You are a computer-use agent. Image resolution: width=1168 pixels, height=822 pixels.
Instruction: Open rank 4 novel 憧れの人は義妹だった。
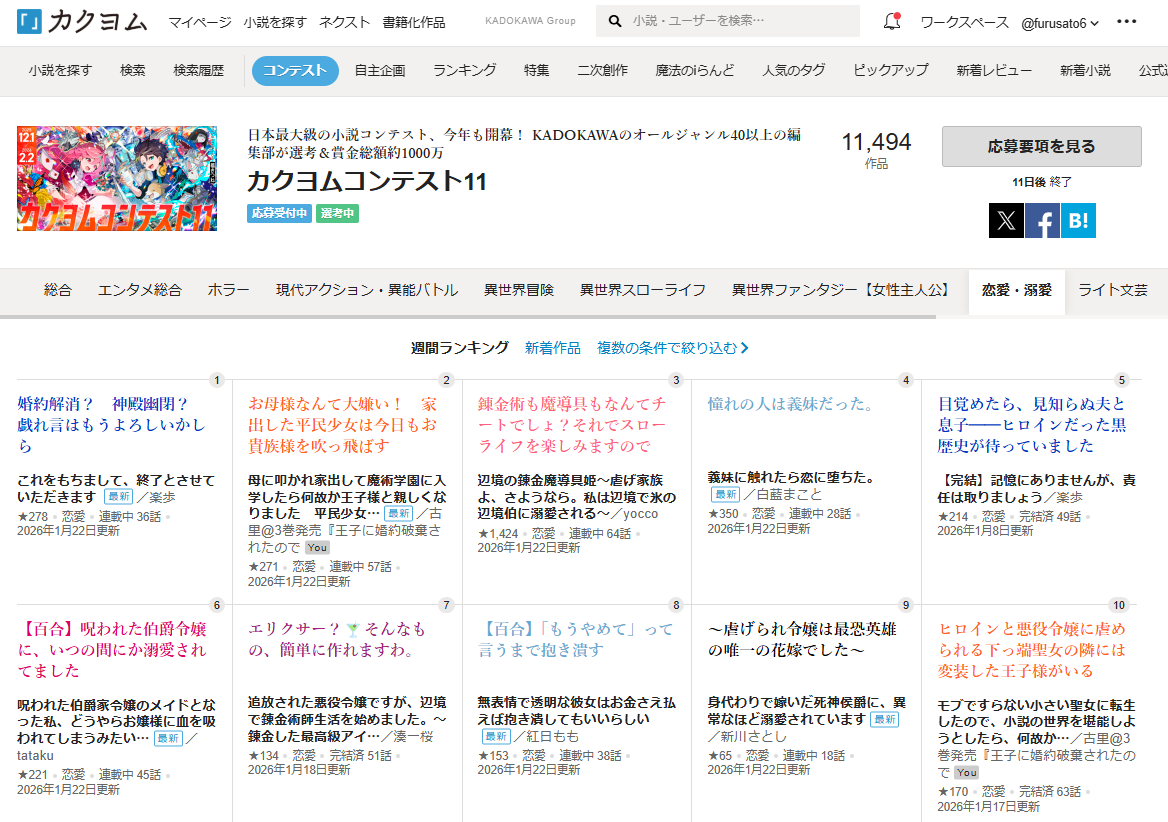[x=790, y=404]
